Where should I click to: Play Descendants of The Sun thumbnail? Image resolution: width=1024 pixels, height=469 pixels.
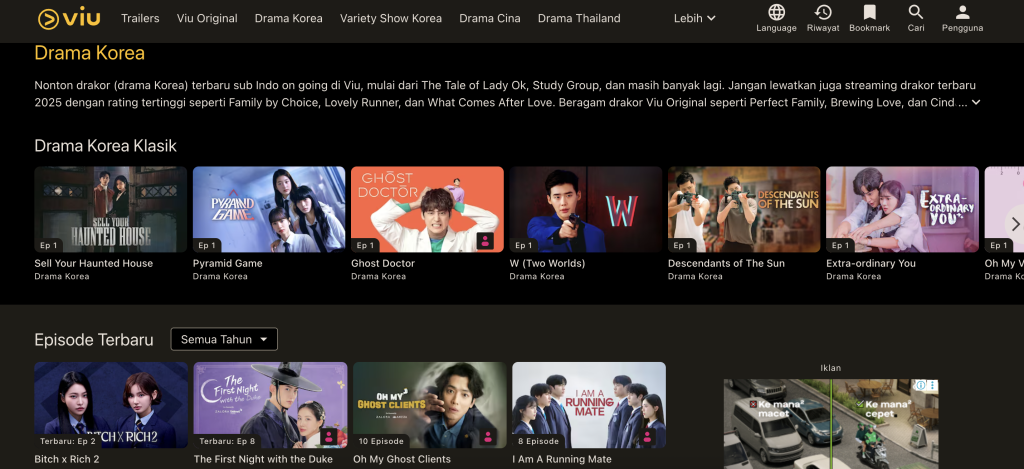(x=744, y=209)
